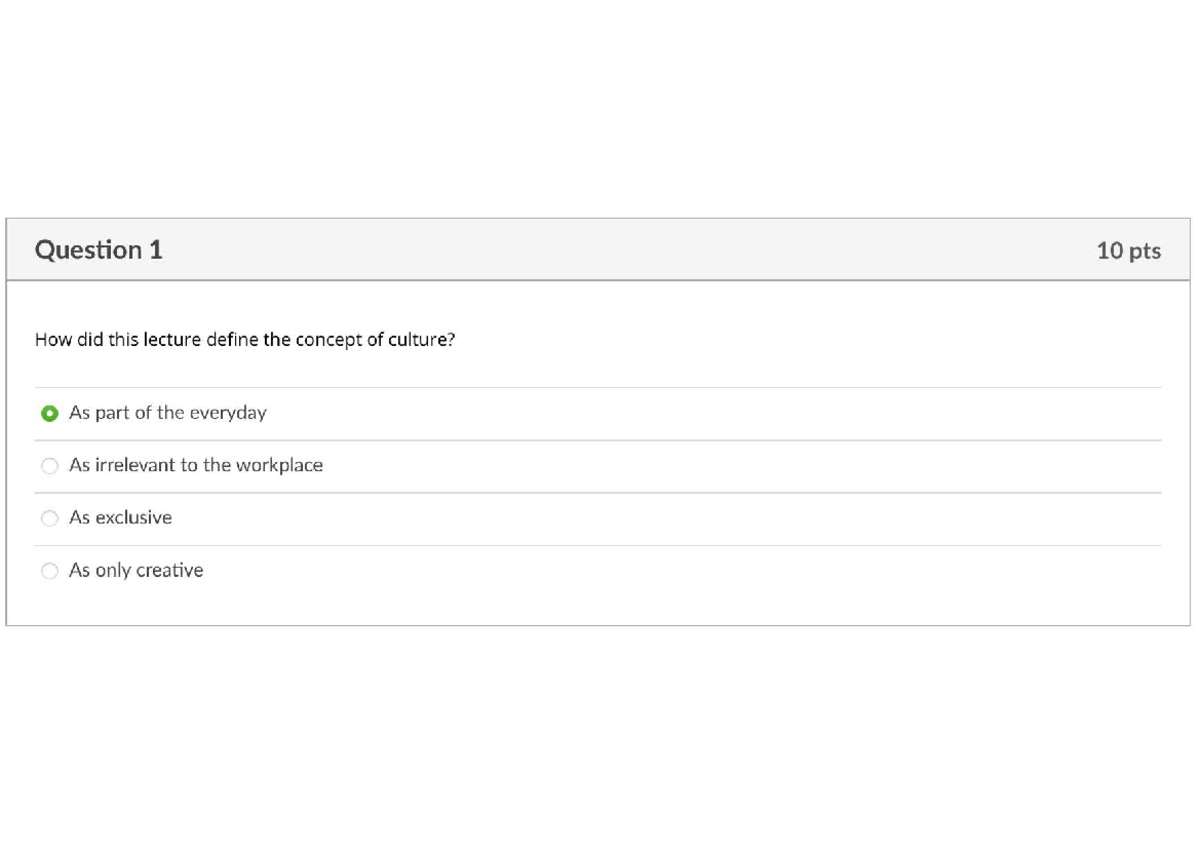Click the word "everyday" in the first answer
Image resolution: width=1200 pixels, height=848 pixels.
click(228, 413)
